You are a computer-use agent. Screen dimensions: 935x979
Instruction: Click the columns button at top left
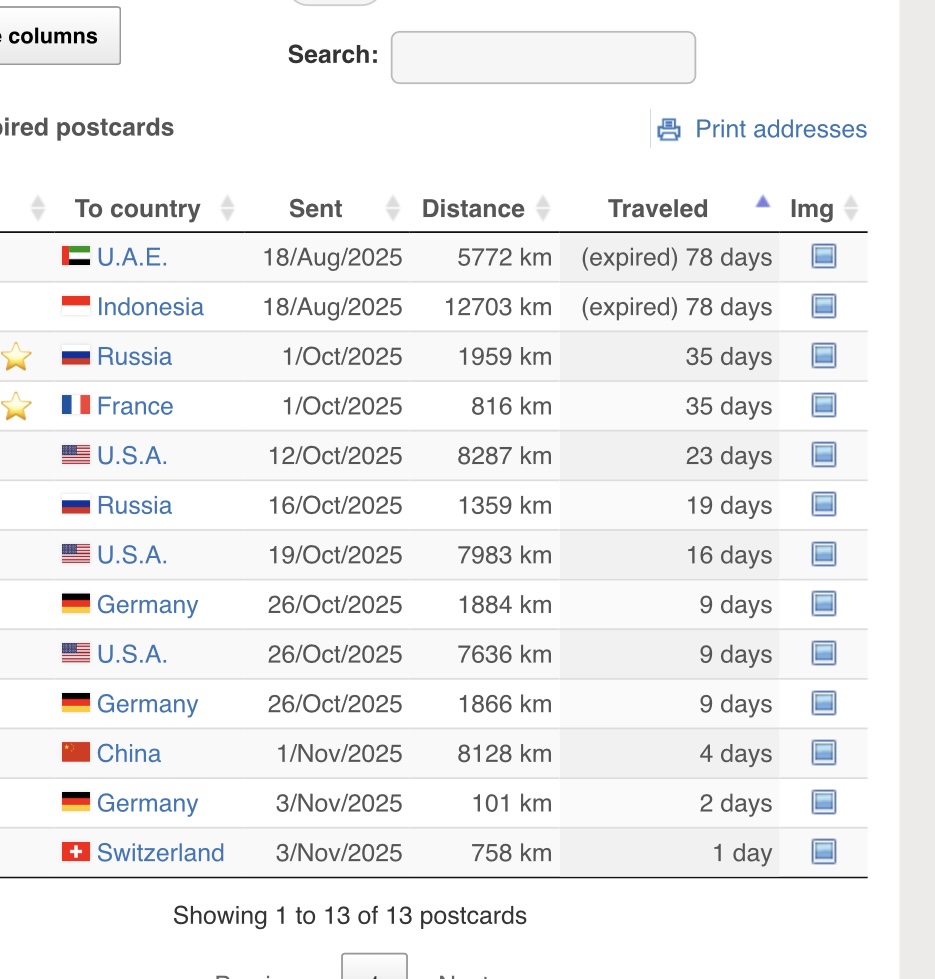coord(56,36)
